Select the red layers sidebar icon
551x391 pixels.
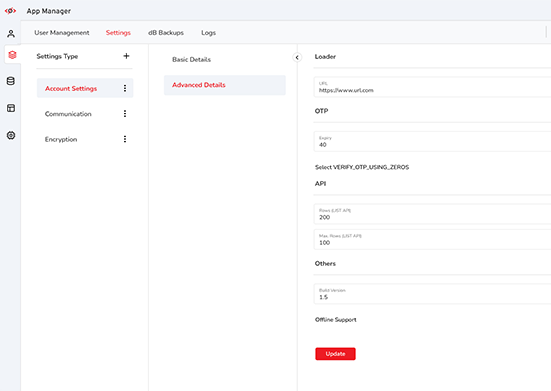pos(12,55)
